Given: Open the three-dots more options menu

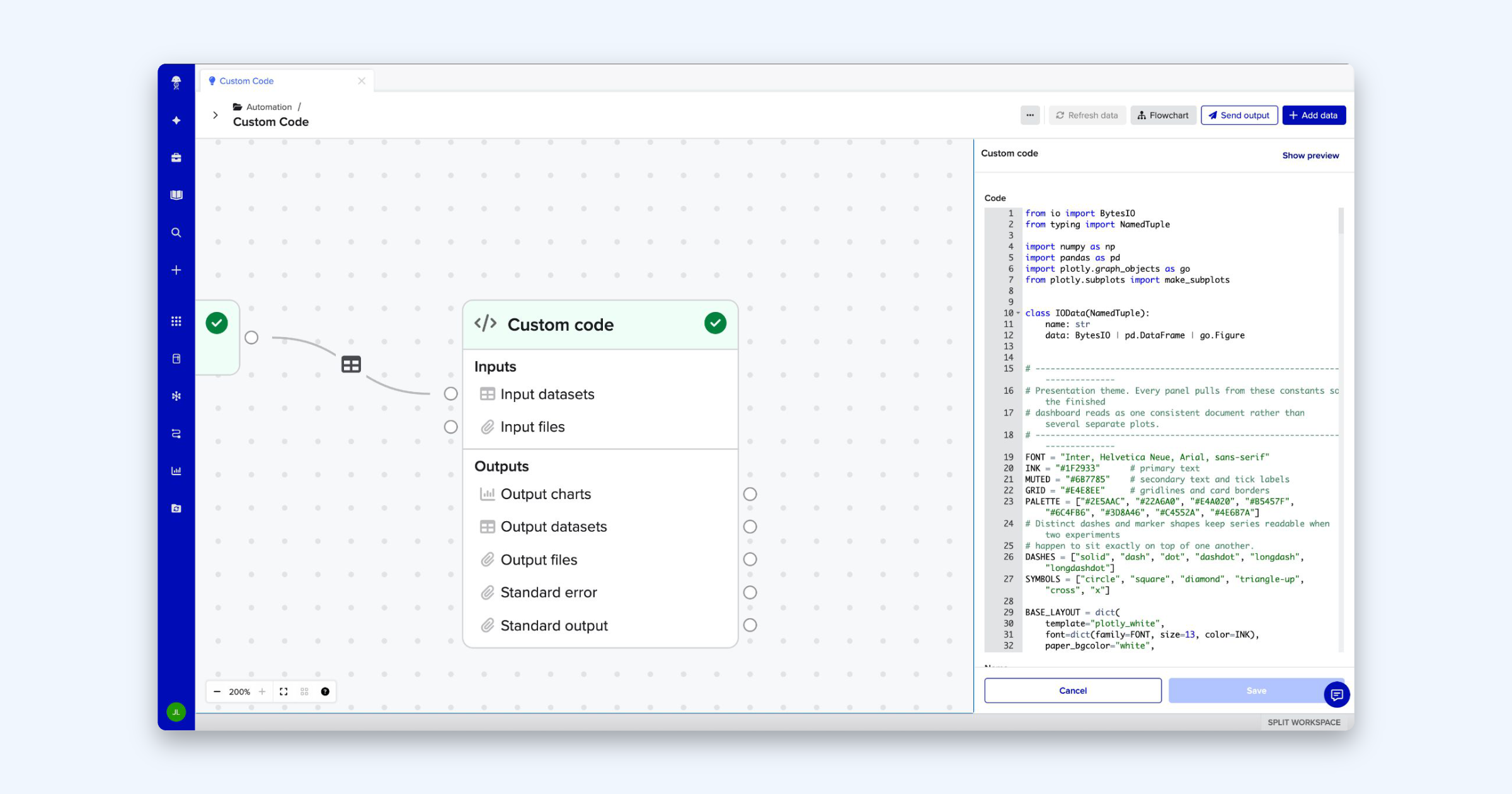Looking at the screenshot, I should [1030, 115].
